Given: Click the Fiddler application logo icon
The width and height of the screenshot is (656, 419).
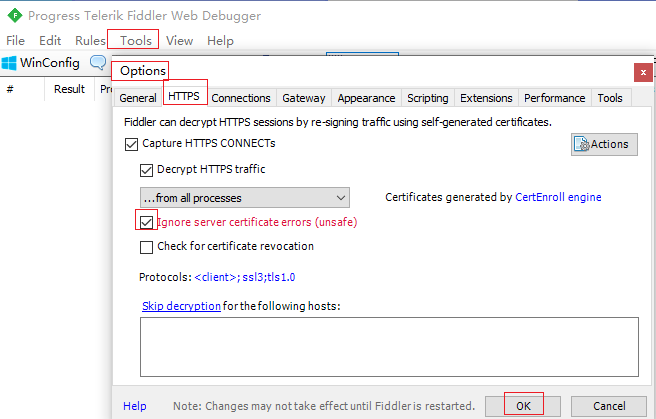Looking at the screenshot, I should (x=15, y=15).
